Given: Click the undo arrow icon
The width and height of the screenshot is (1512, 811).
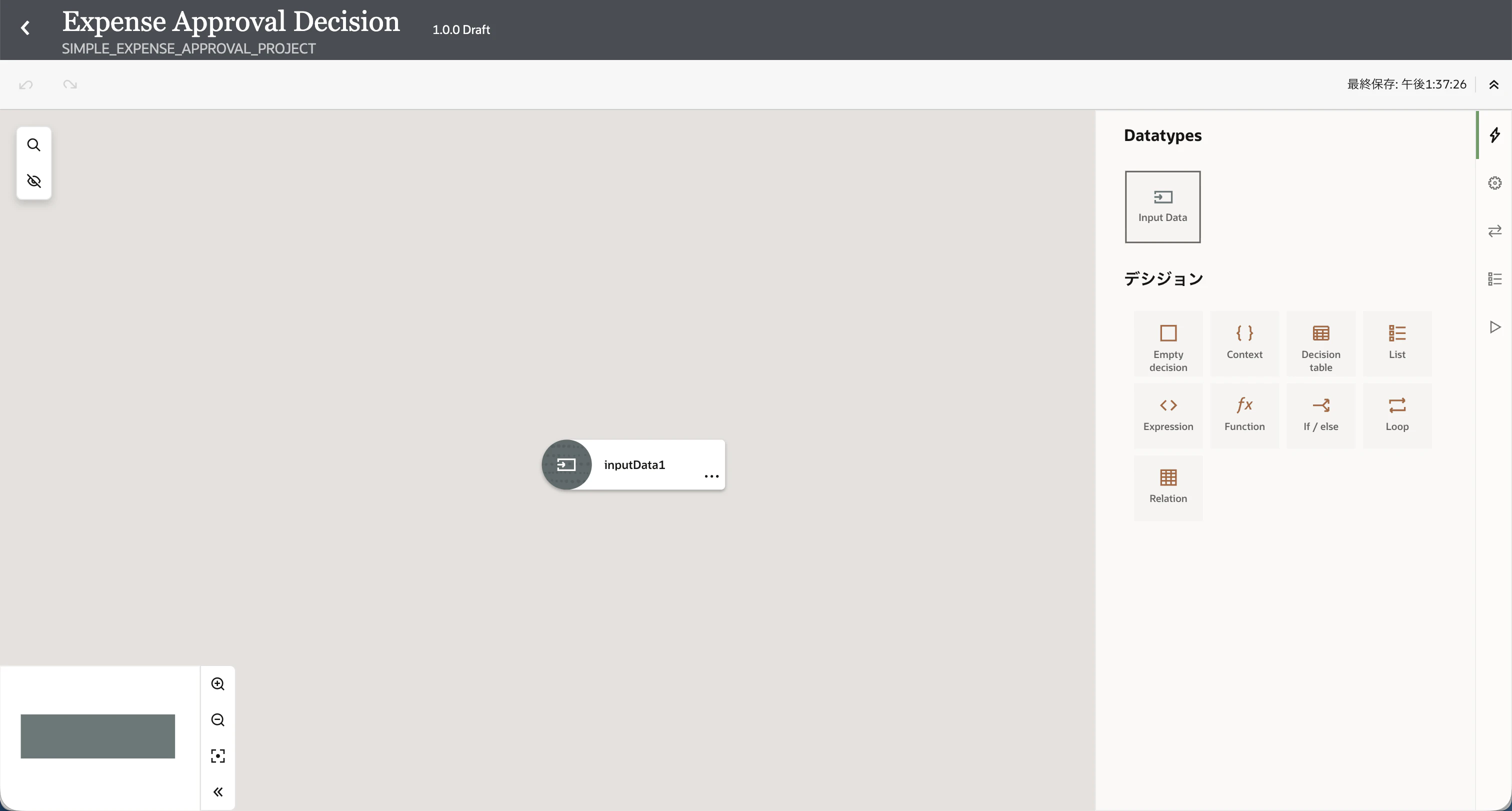Looking at the screenshot, I should coord(26,84).
